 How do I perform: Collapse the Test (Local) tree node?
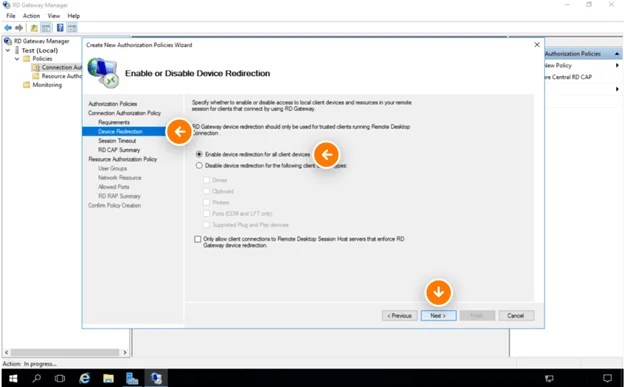pos(8,51)
